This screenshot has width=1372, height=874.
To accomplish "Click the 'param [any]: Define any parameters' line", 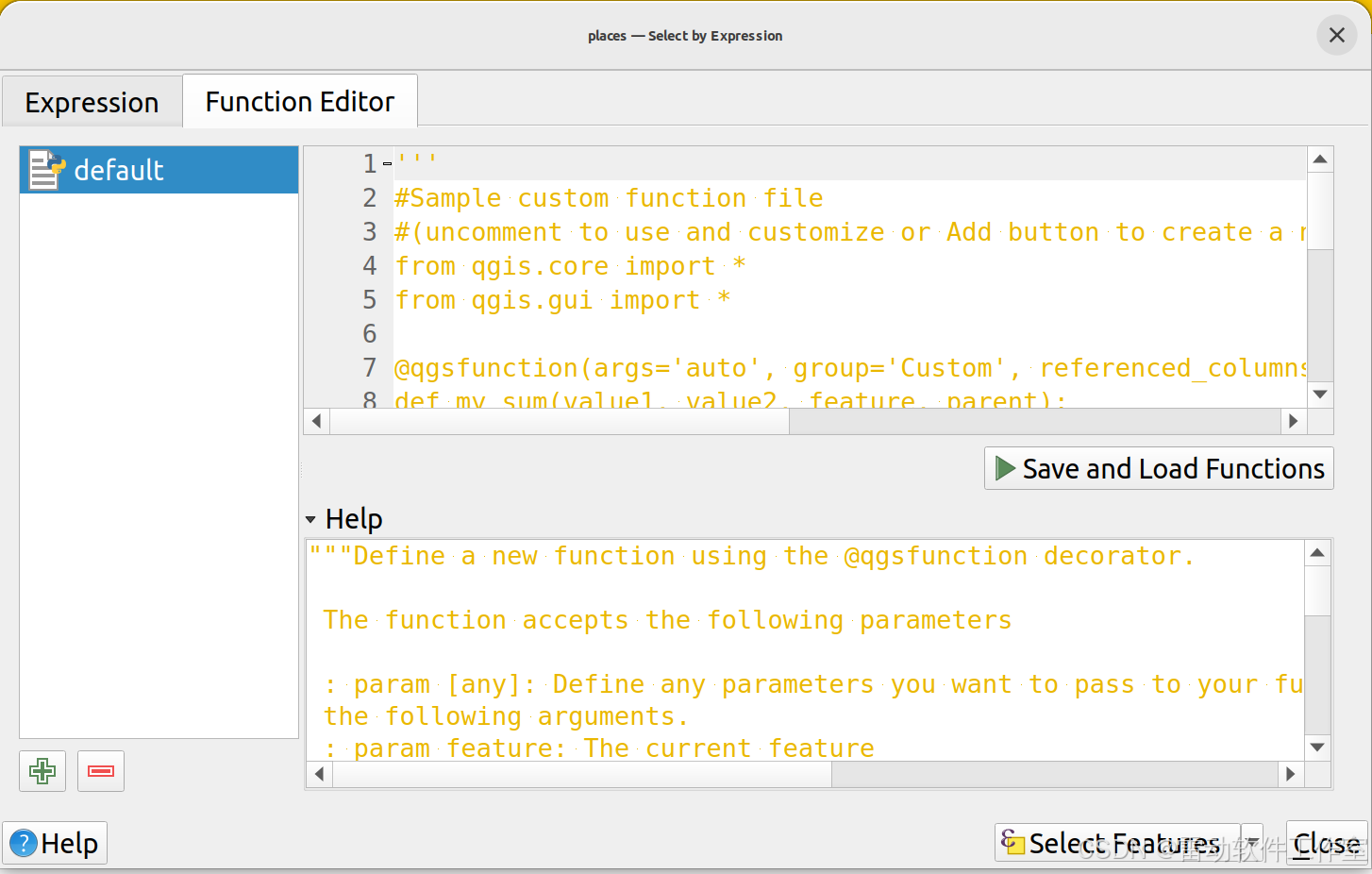I will pyautogui.click(x=812, y=684).
